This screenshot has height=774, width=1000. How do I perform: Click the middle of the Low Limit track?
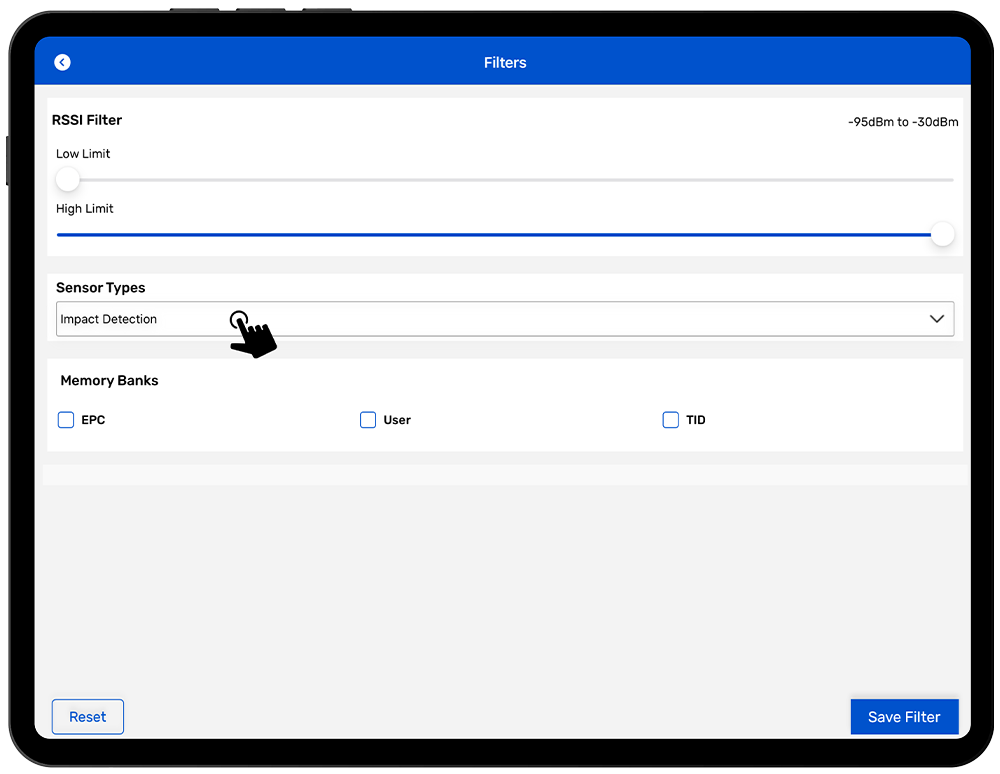pos(505,180)
